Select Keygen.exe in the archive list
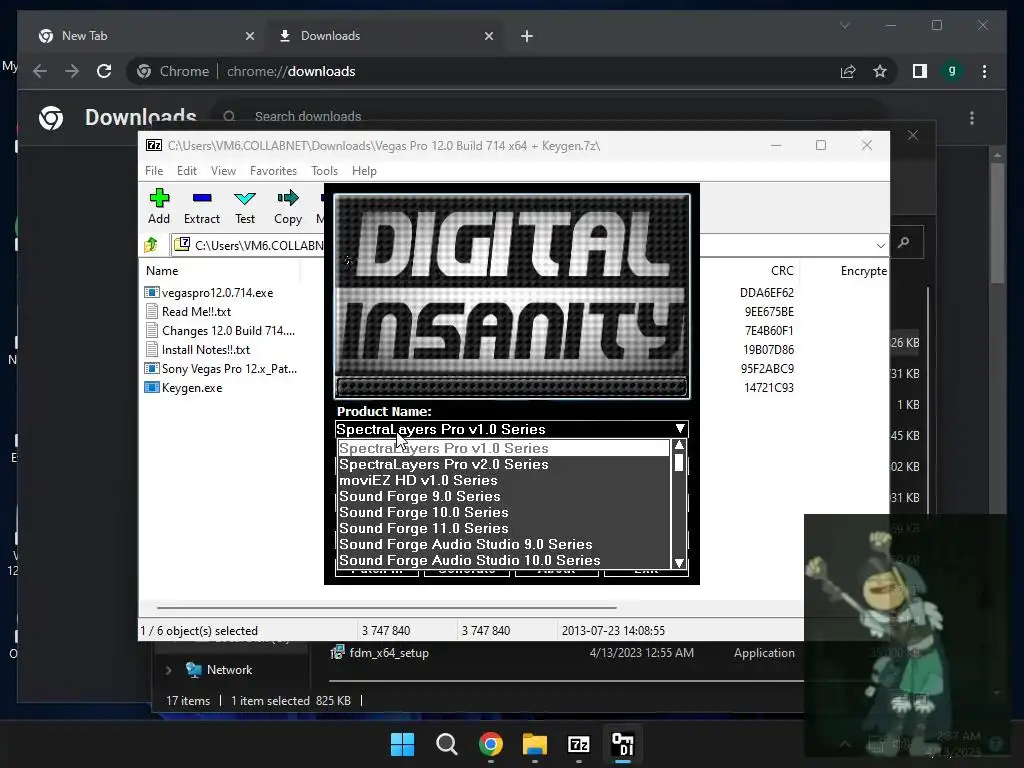Image resolution: width=1024 pixels, height=768 pixels. 184,387
